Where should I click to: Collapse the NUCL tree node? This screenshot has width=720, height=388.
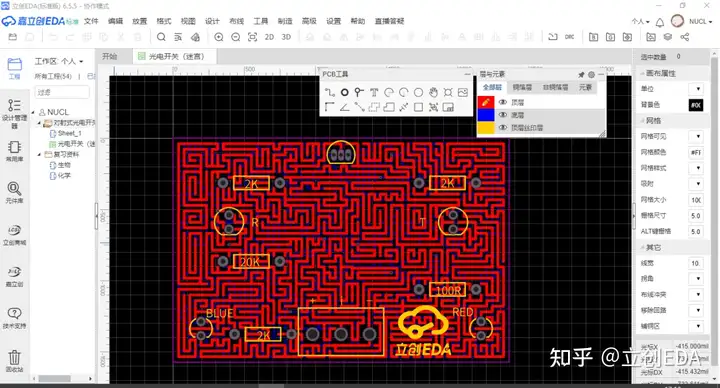(x=33, y=112)
